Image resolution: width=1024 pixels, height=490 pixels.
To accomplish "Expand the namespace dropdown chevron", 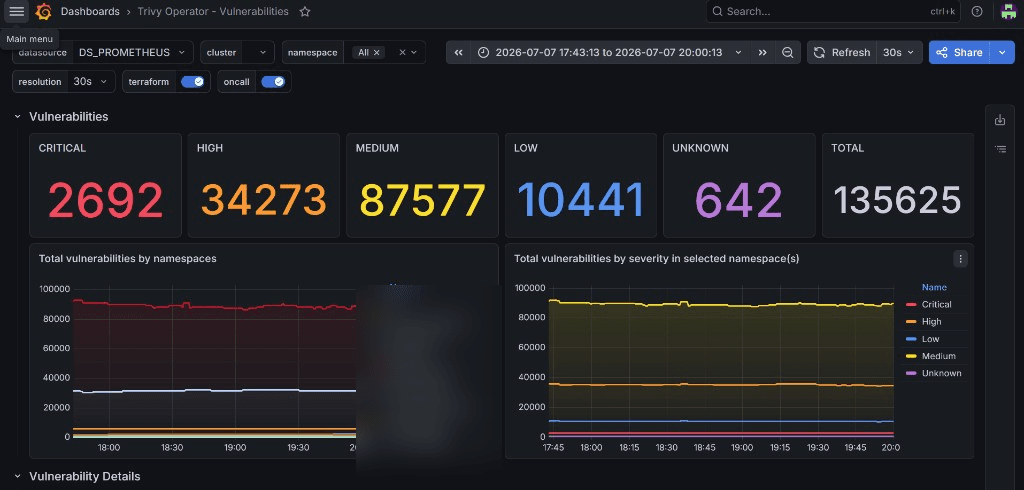I will (414, 52).
